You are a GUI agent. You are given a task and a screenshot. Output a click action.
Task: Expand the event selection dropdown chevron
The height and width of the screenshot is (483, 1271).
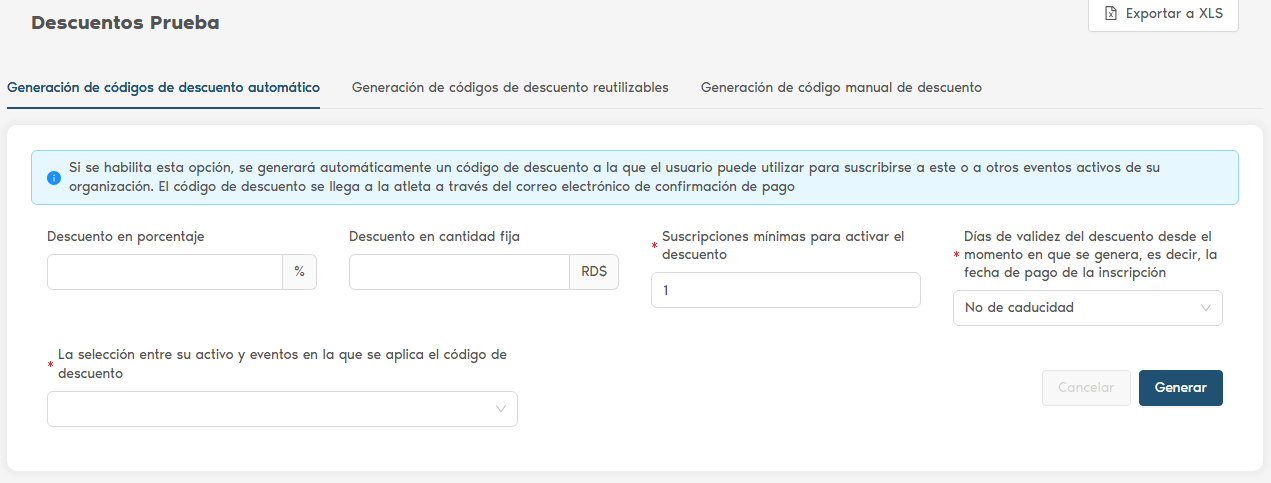click(501, 409)
